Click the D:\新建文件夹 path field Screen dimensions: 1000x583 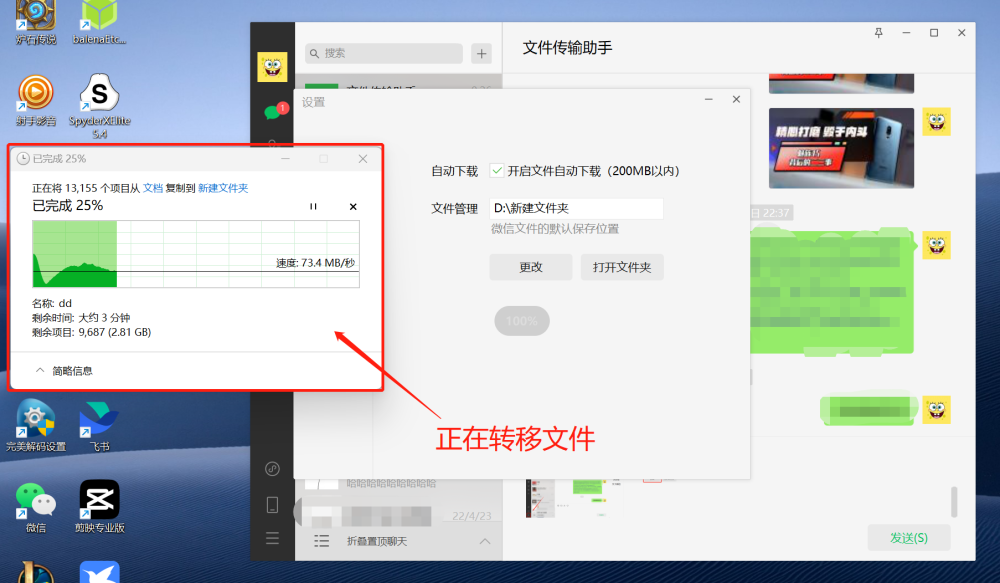(x=577, y=209)
